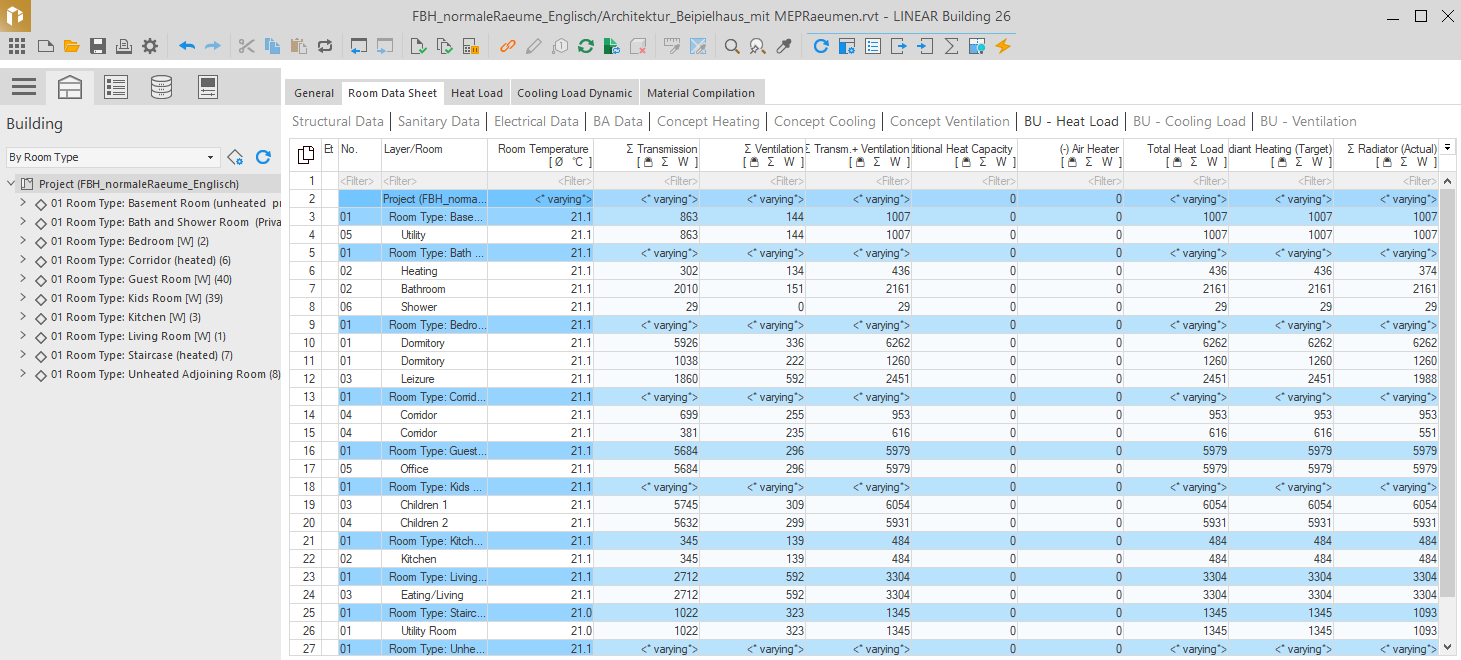Open the app grid menu icon
The height and width of the screenshot is (660, 1461).
click(x=17, y=46)
